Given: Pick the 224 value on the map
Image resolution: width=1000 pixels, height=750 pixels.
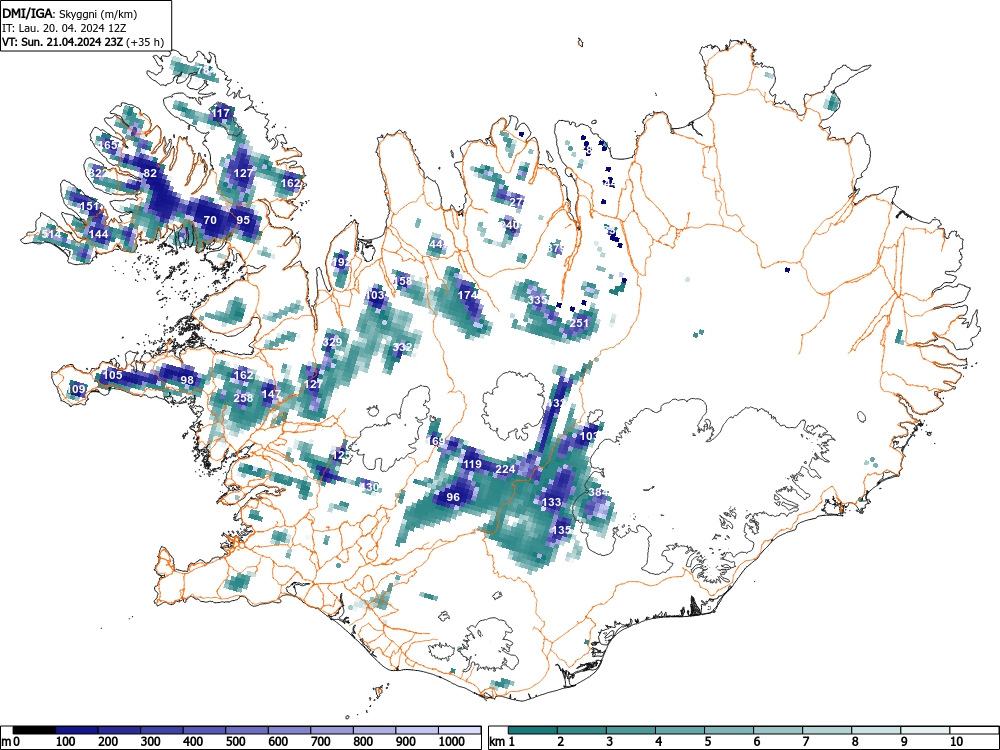Looking at the screenshot, I should pos(505,469).
